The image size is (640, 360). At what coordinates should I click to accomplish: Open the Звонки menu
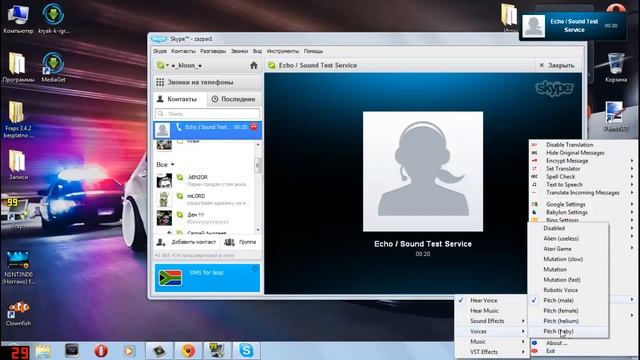239,51
